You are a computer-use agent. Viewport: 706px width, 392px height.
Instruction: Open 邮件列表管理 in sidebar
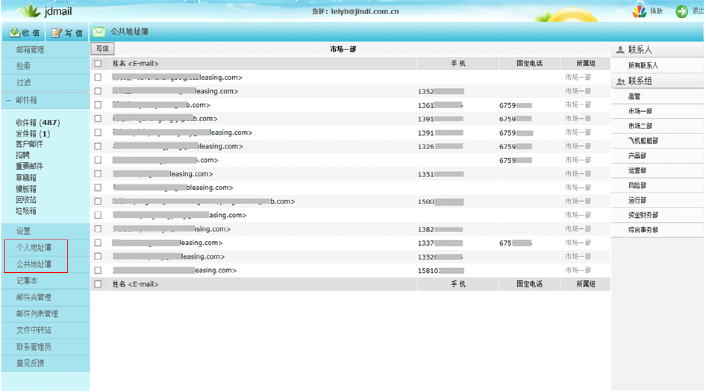(37, 314)
